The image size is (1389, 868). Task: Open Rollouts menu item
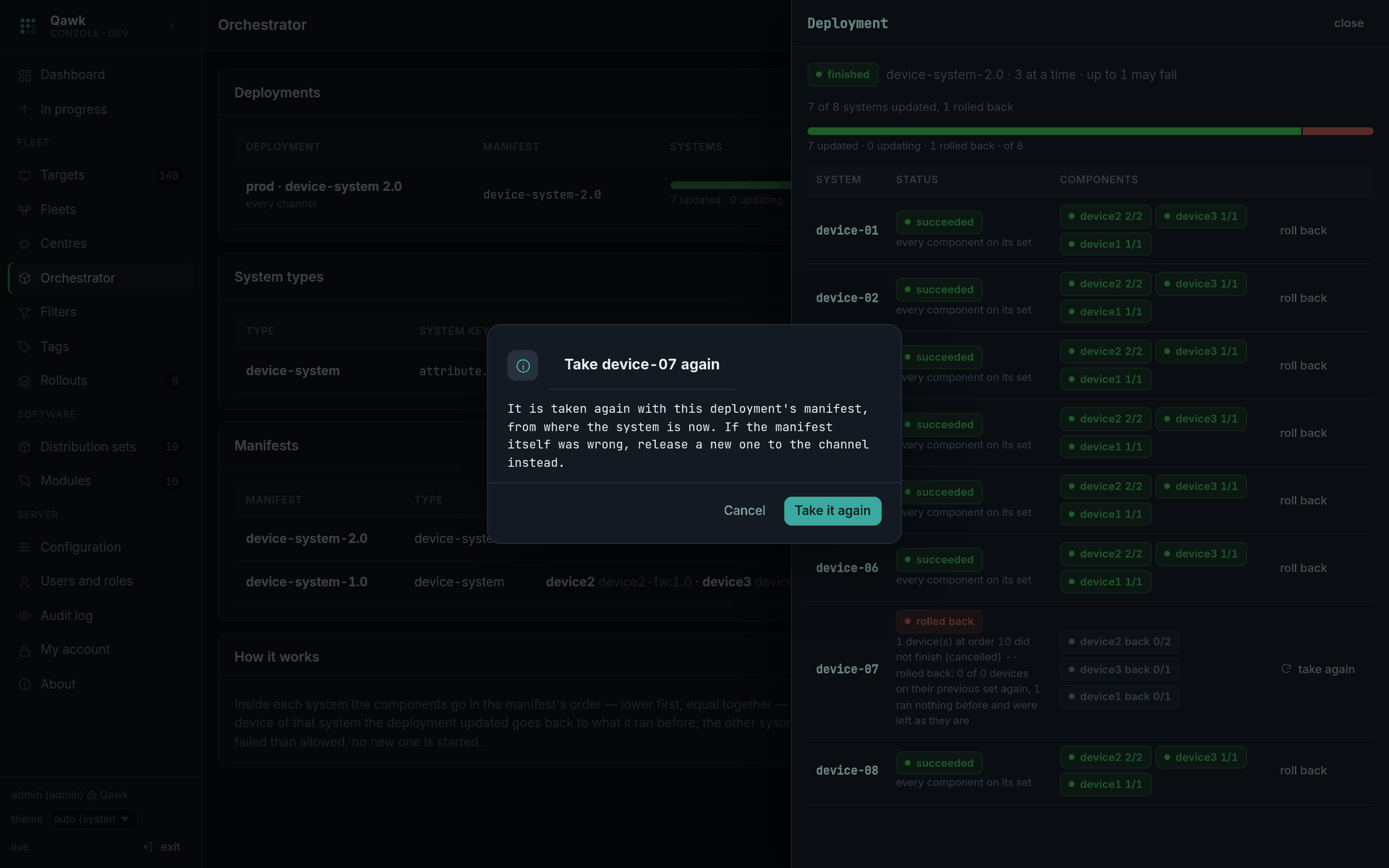pyautogui.click(x=101, y=381)
